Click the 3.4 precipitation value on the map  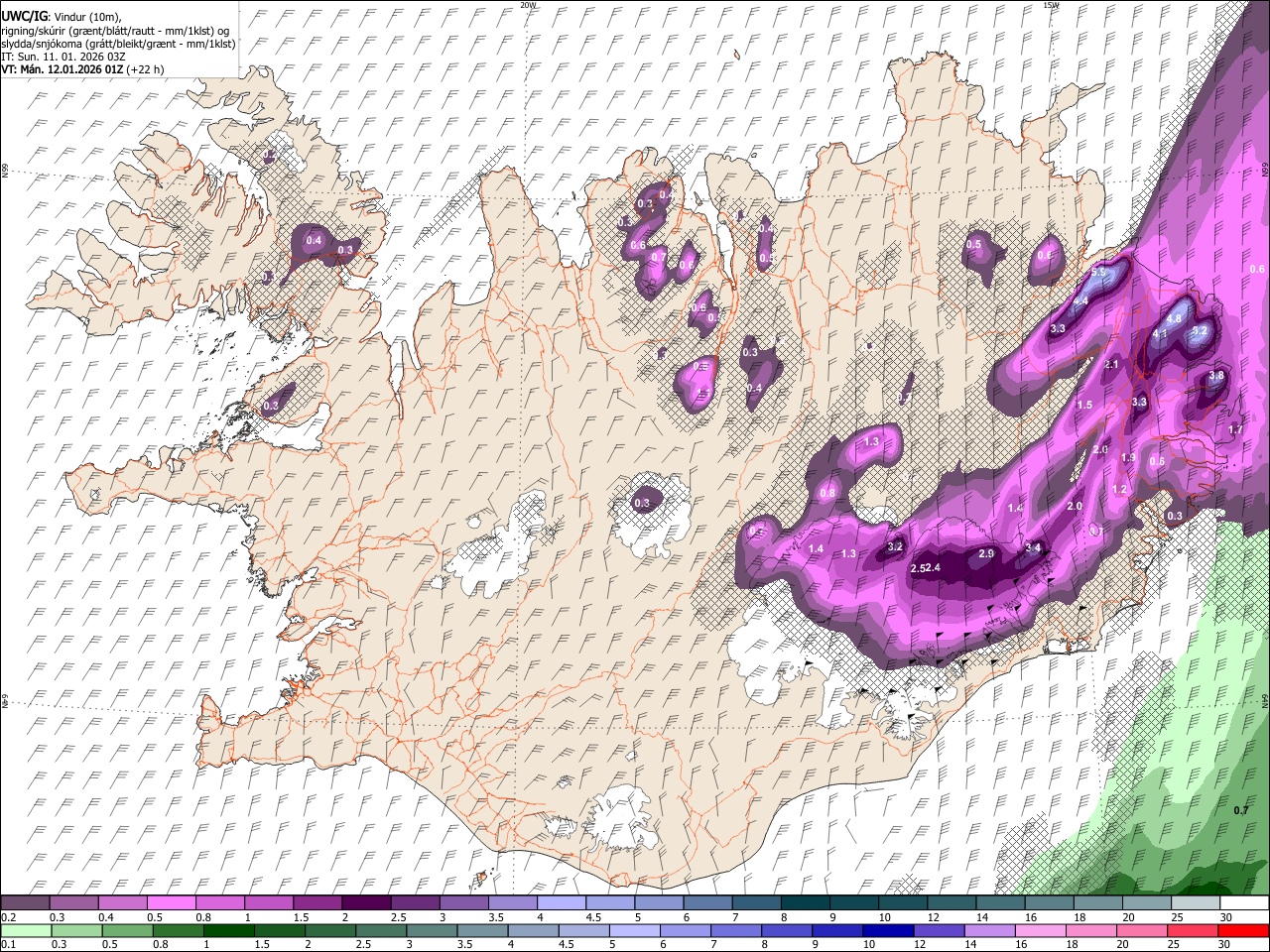(x=1033, y=547)
